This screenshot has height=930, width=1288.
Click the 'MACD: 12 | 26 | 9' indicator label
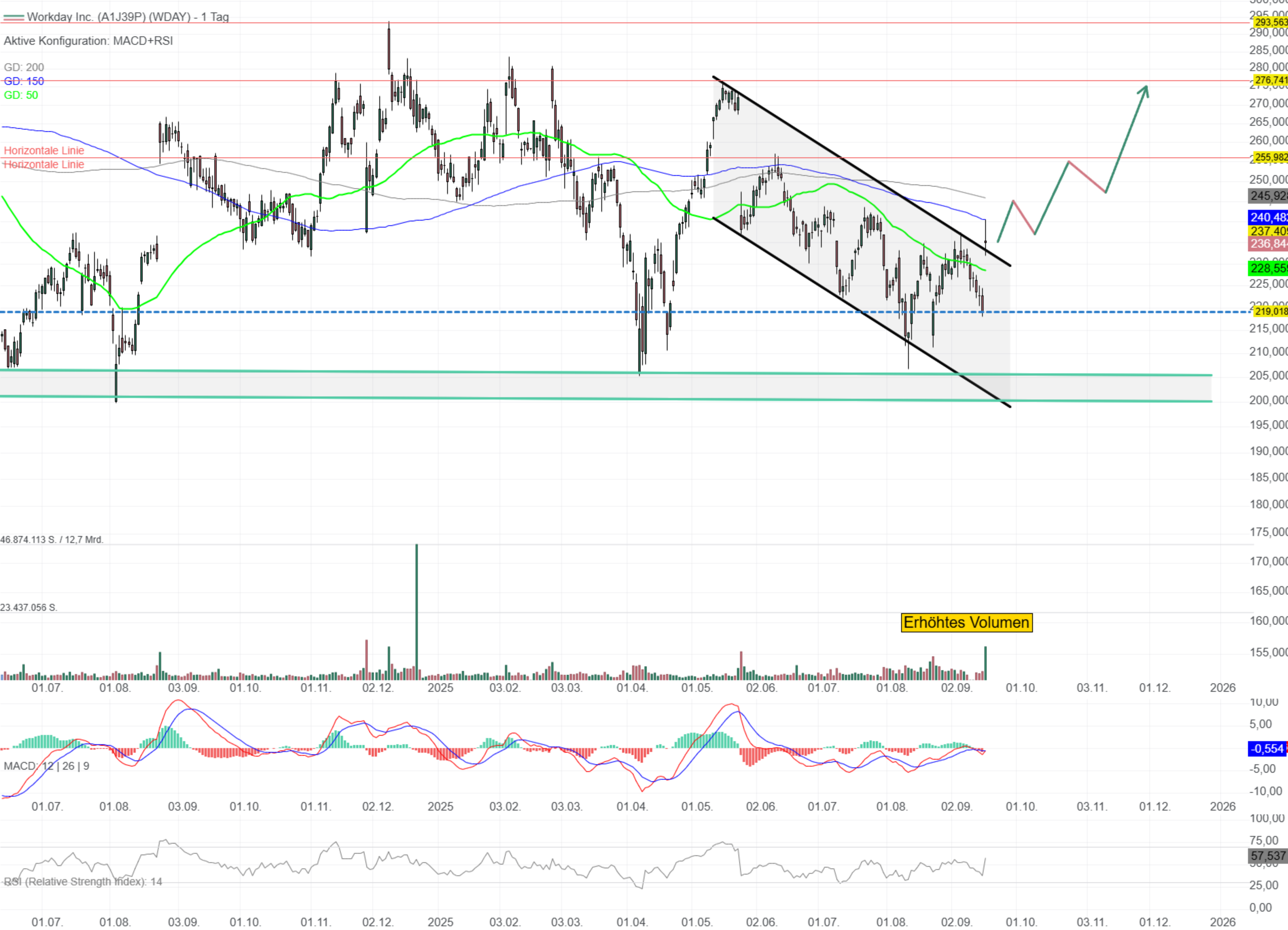[x=47, y=766]
